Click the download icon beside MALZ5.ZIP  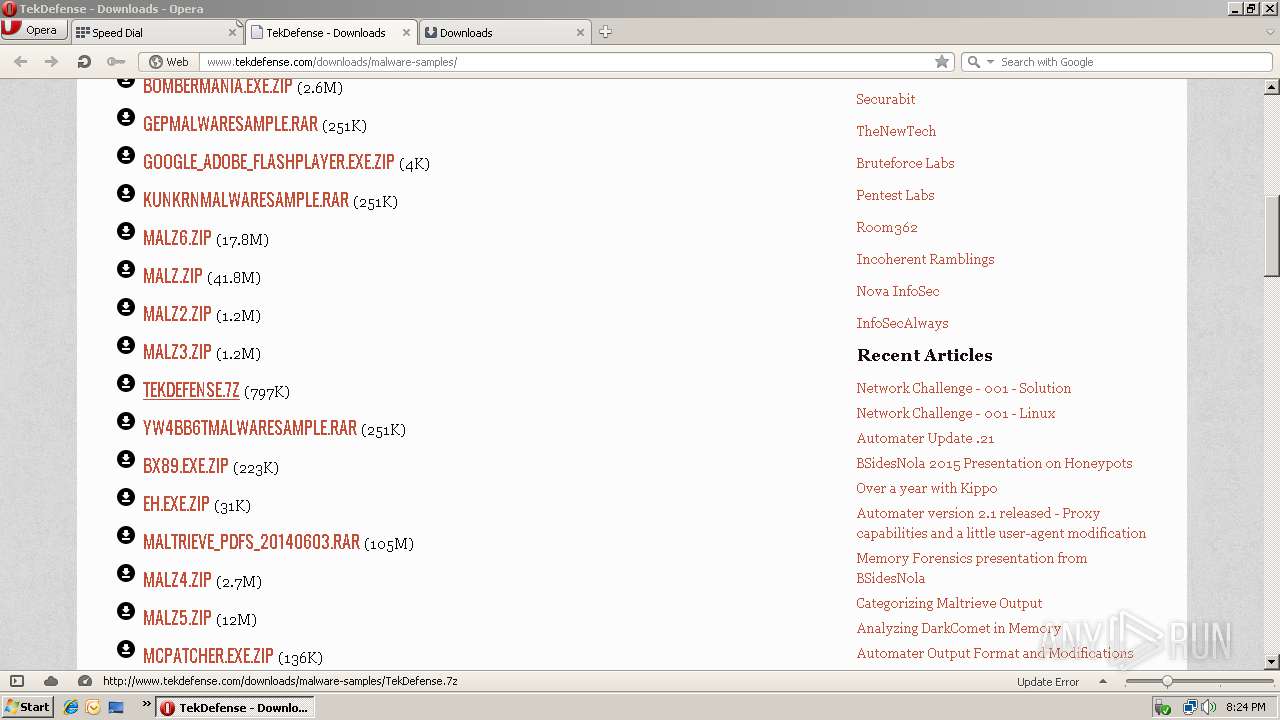[126, 611]
